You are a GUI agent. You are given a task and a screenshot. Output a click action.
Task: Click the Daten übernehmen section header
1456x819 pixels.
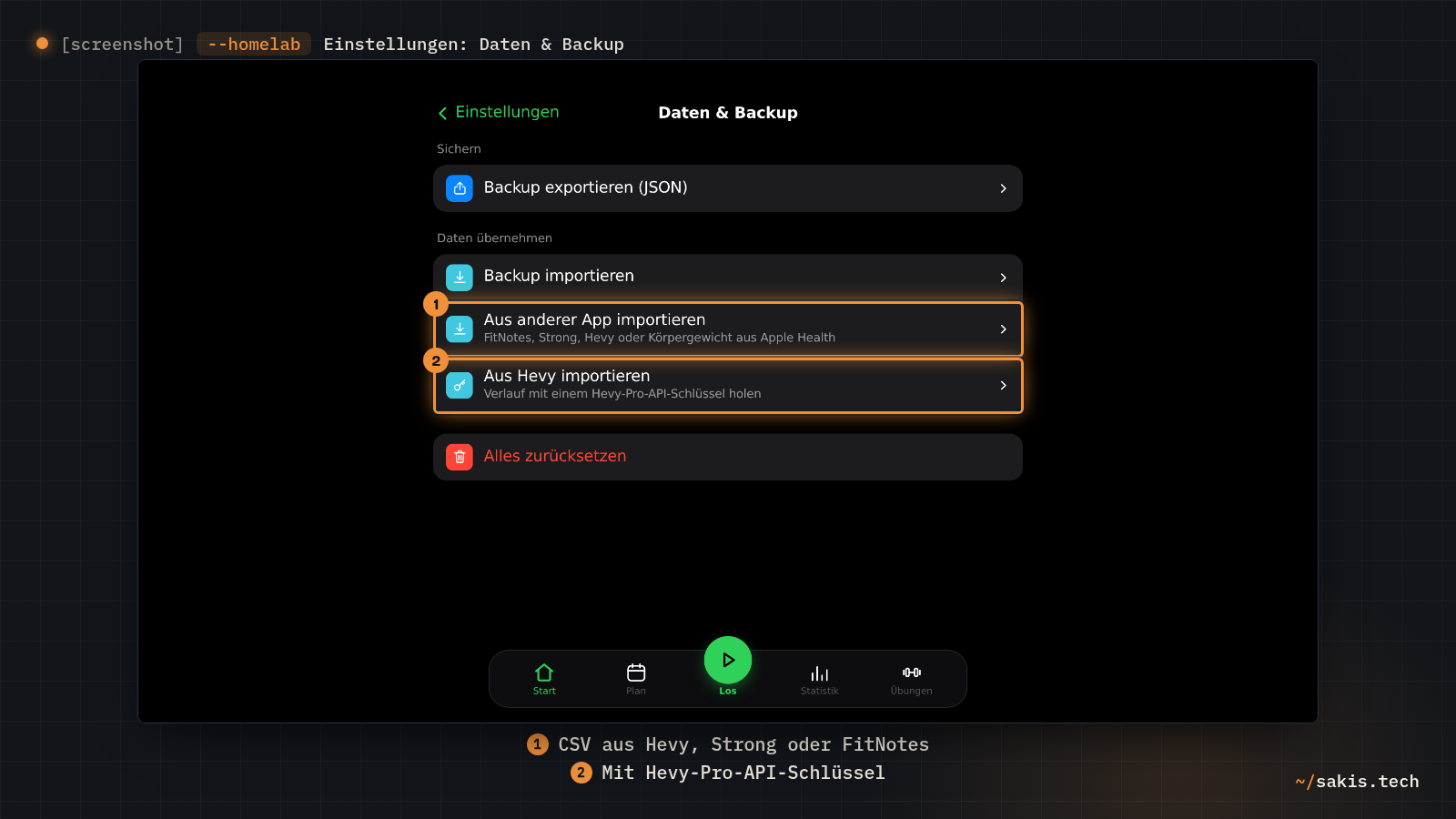(x=494, y=238)
